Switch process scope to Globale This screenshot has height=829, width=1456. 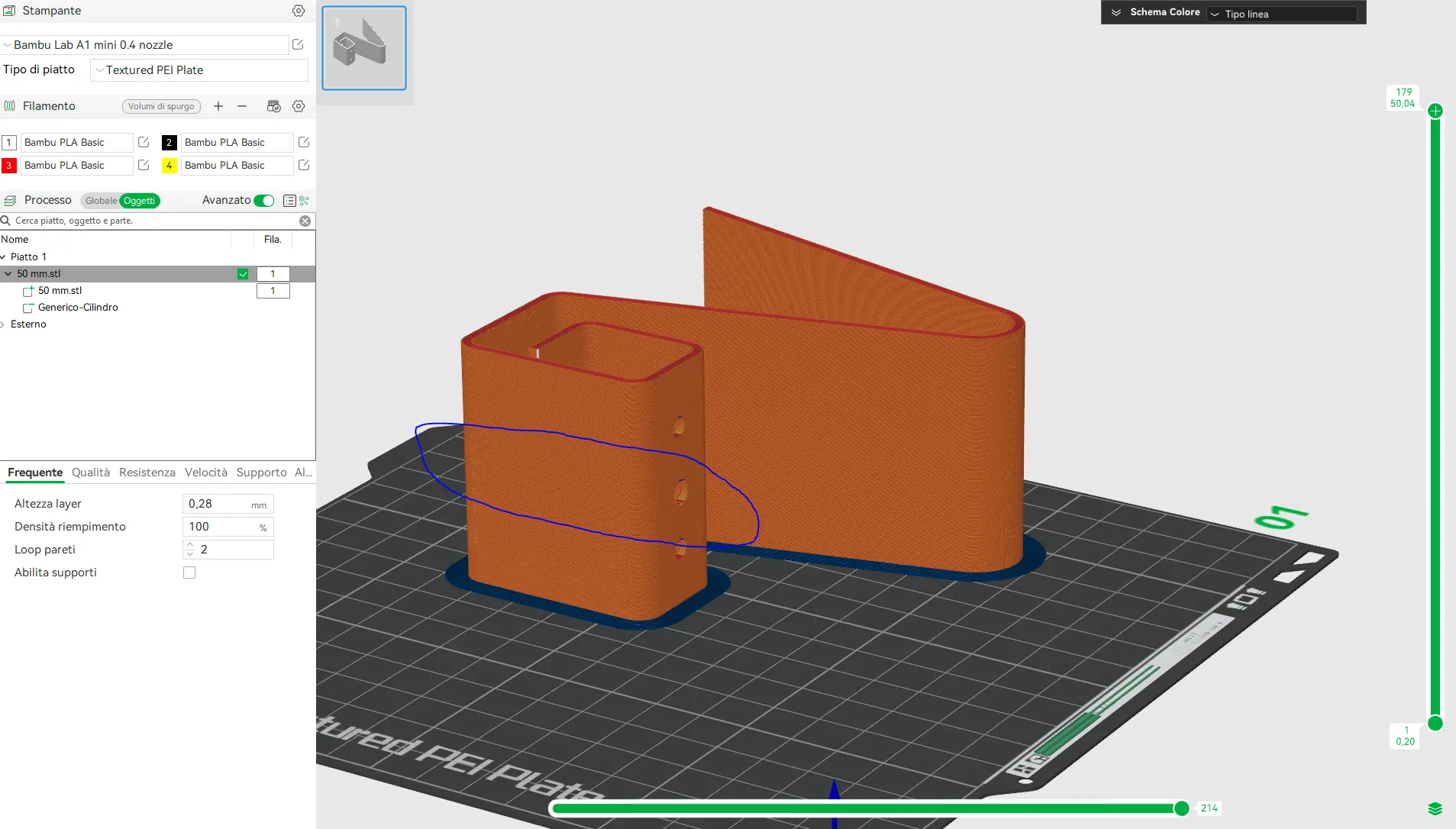coord(101,201)
